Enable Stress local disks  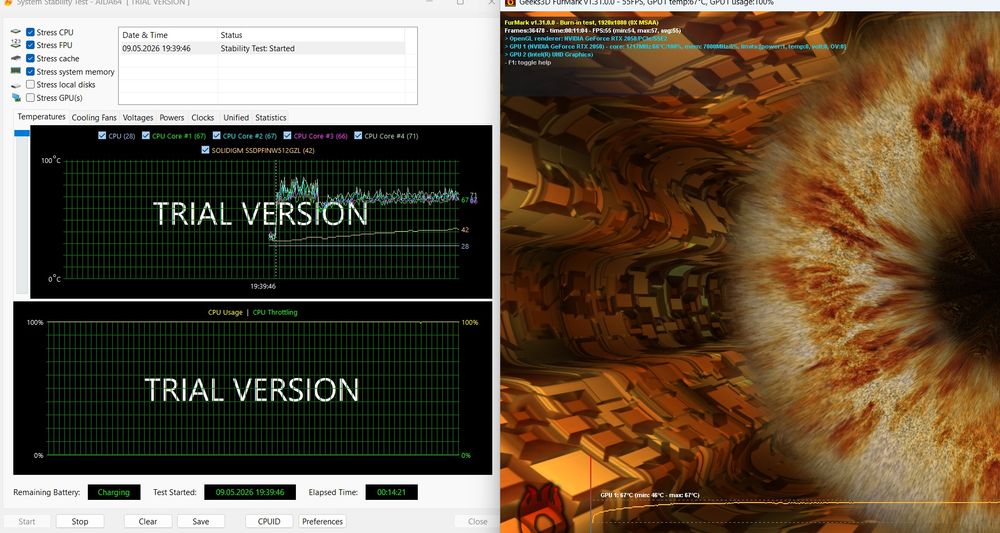point(30,84)
